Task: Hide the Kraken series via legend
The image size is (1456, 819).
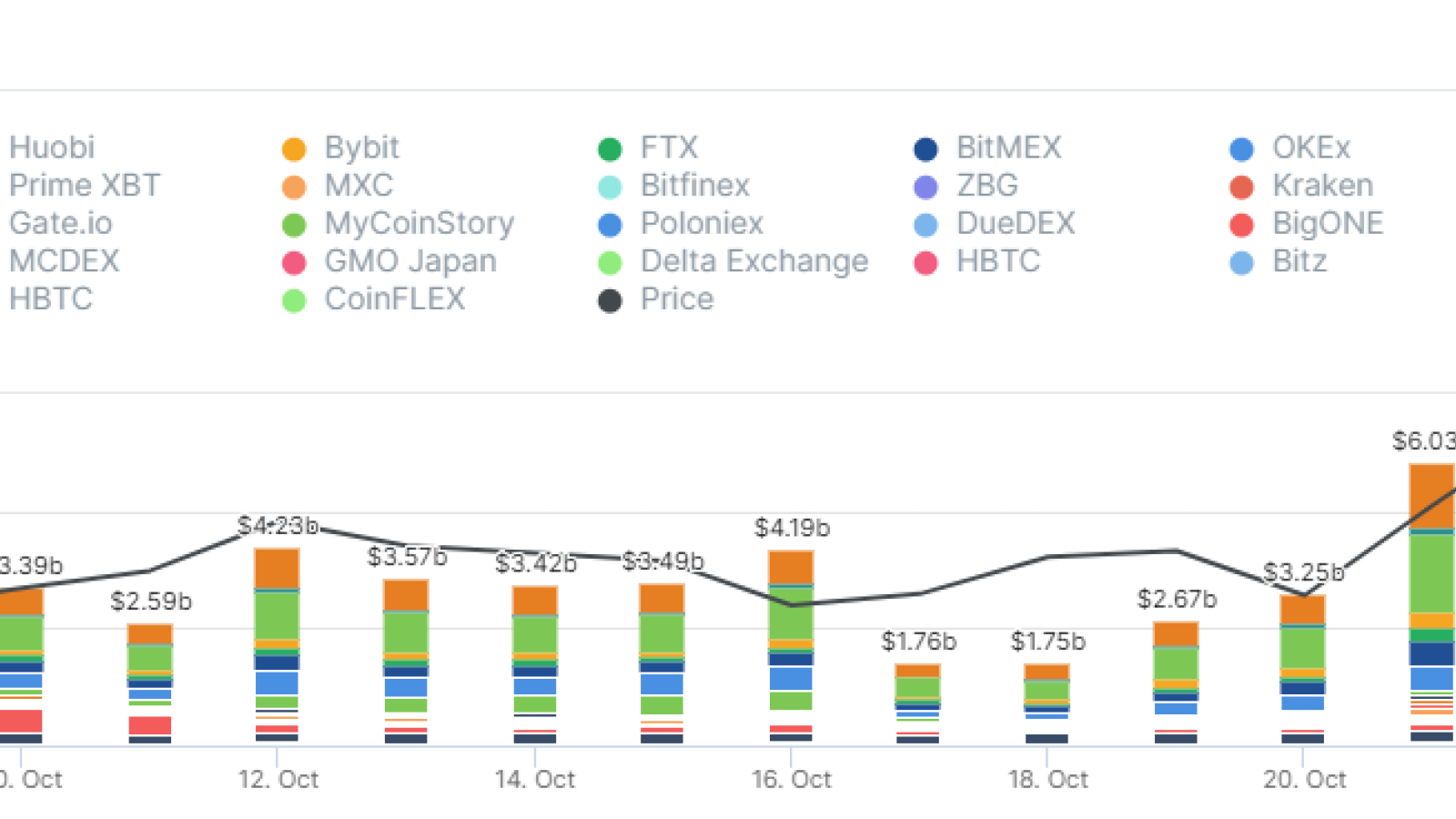Action: (x=1301, y=186)
